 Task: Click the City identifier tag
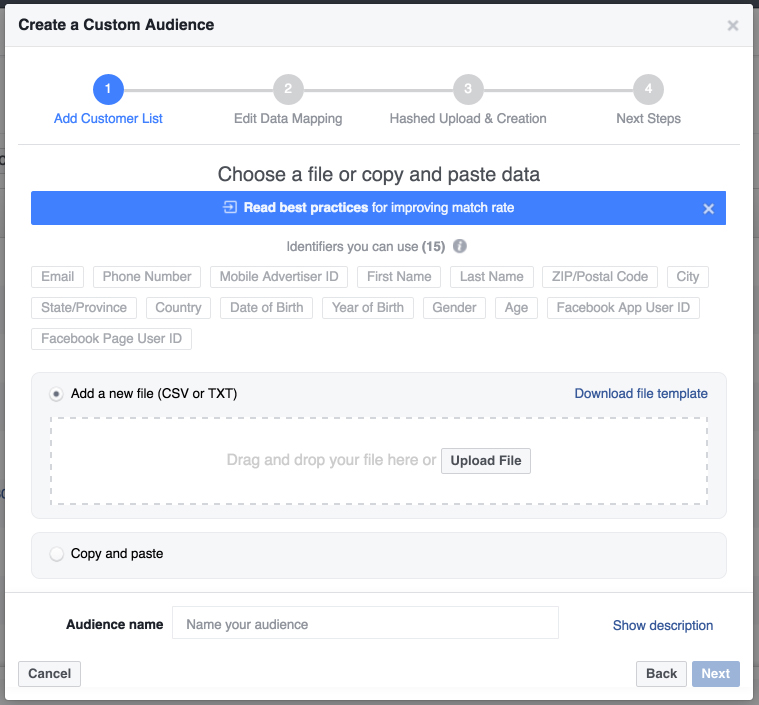tap(688, 276)
